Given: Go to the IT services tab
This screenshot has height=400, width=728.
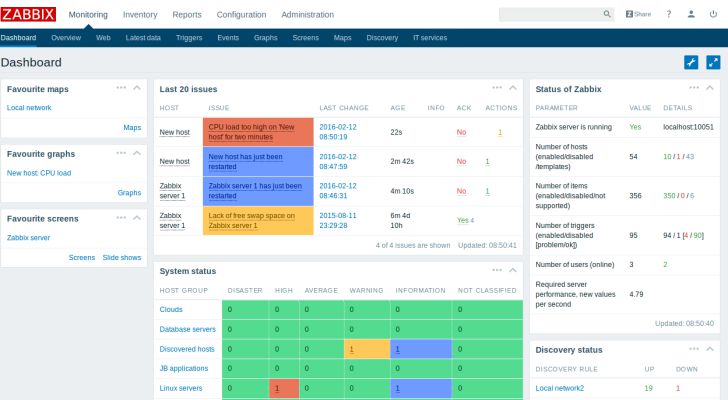Looking at the screenshot, I should [x=430, y=38].
